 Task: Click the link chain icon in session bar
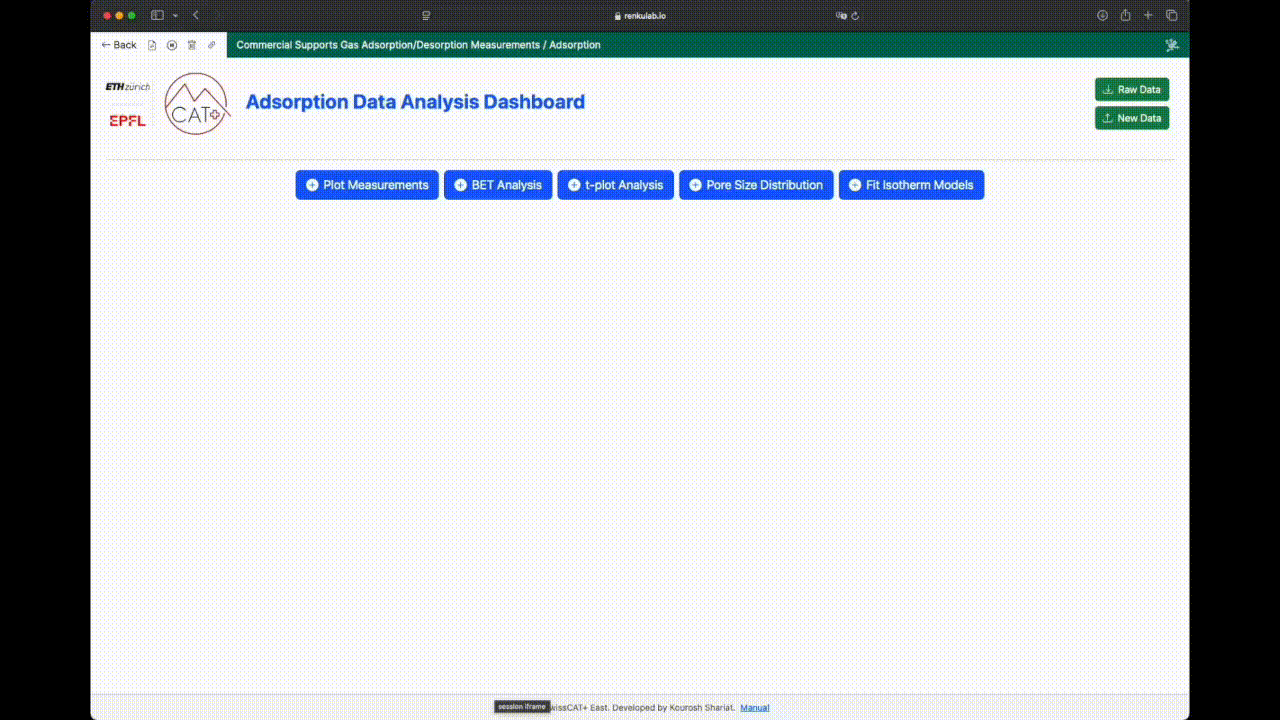pos(212,45)
